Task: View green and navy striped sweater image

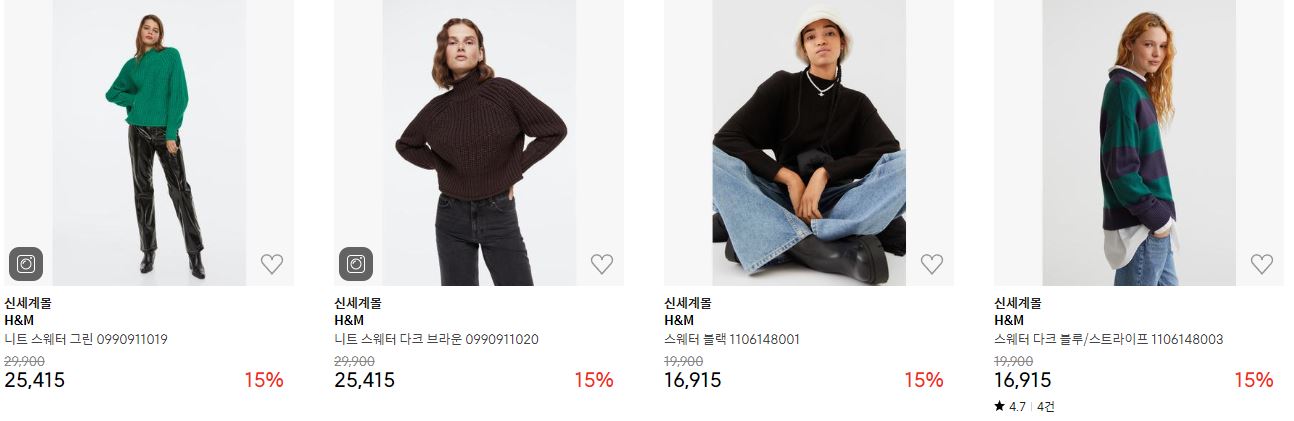Action: (x=1139, y=143)
